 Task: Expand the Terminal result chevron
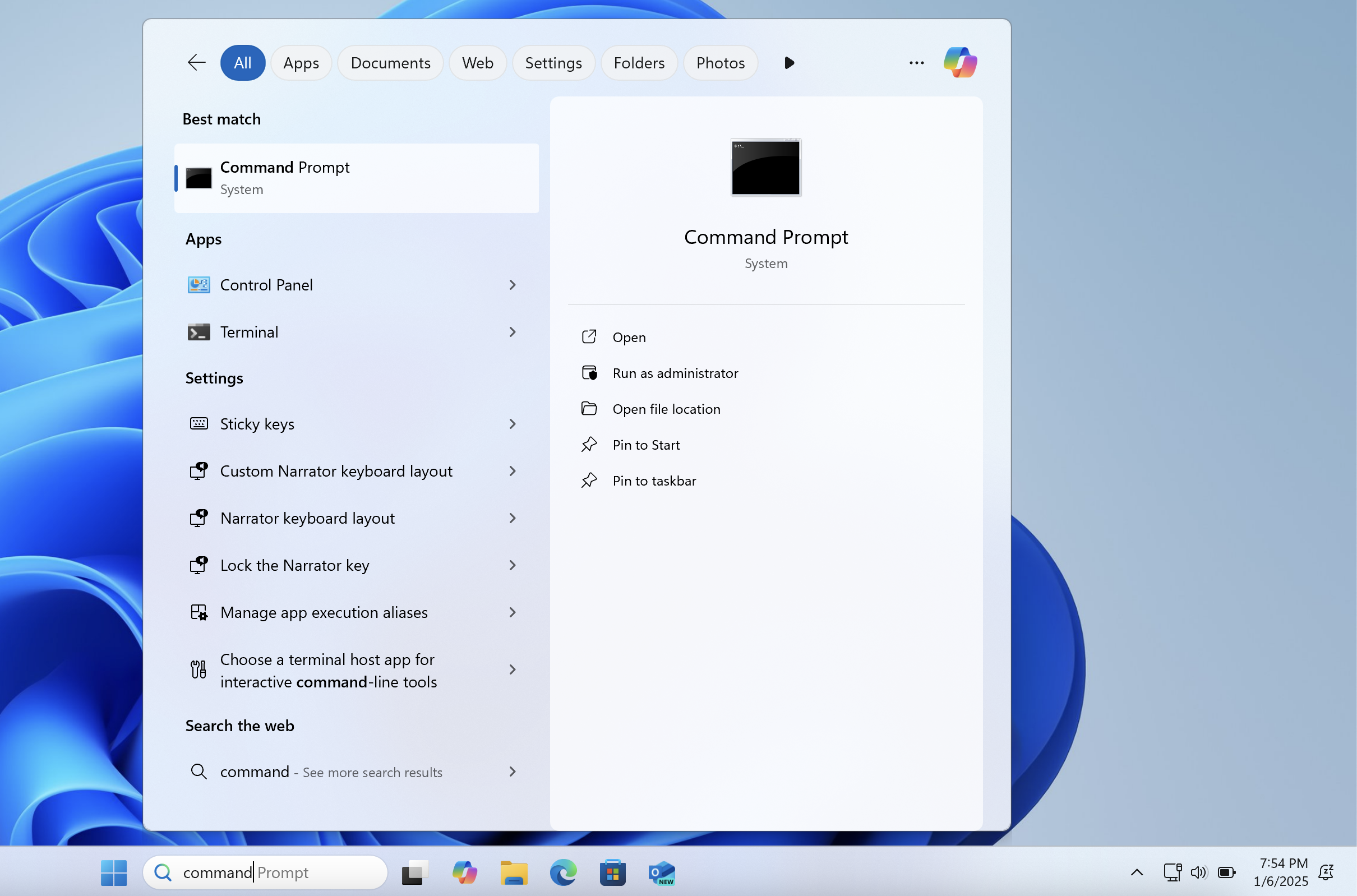pos(513,332)
